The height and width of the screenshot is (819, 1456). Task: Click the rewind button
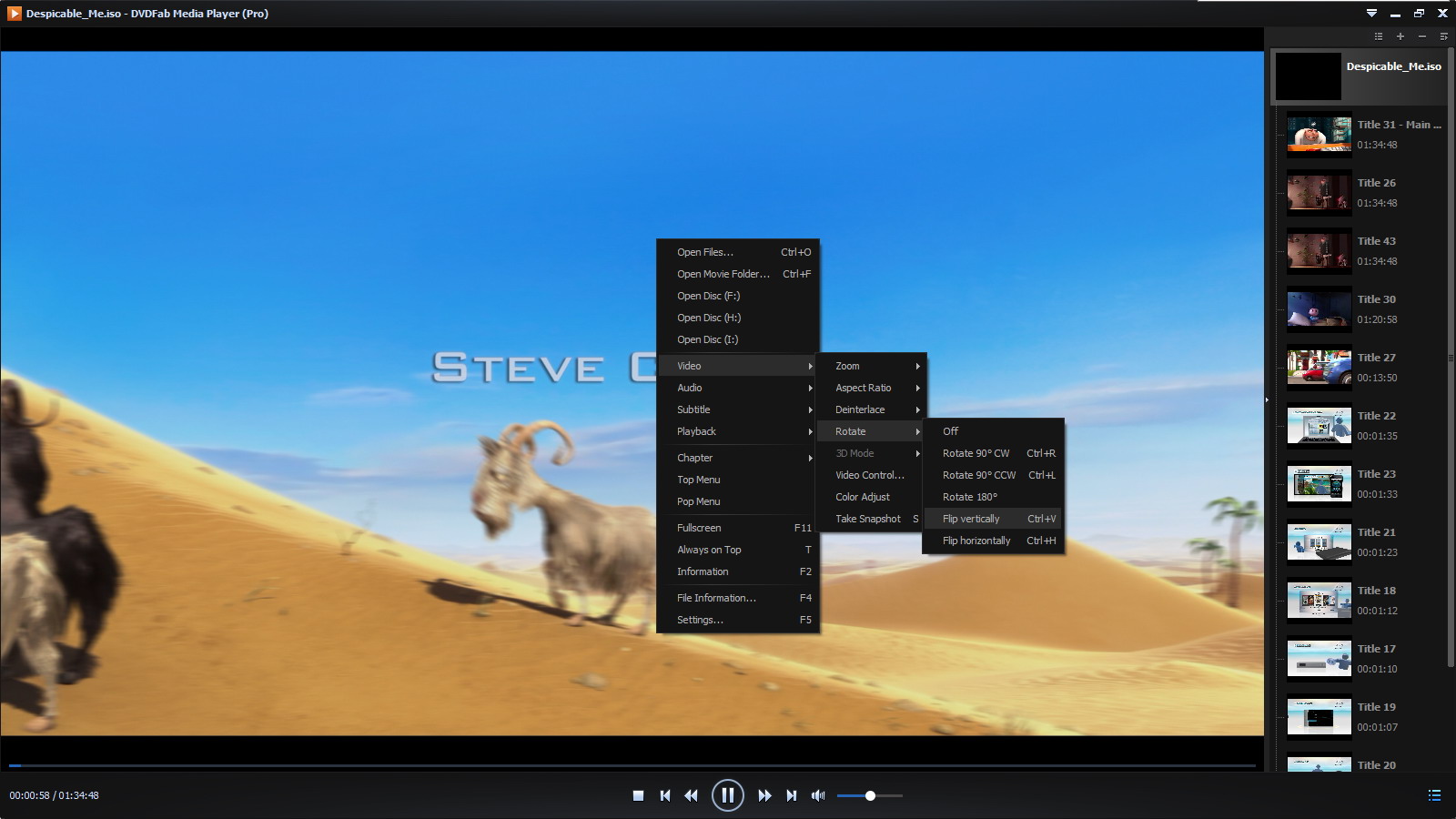[692, 795]
